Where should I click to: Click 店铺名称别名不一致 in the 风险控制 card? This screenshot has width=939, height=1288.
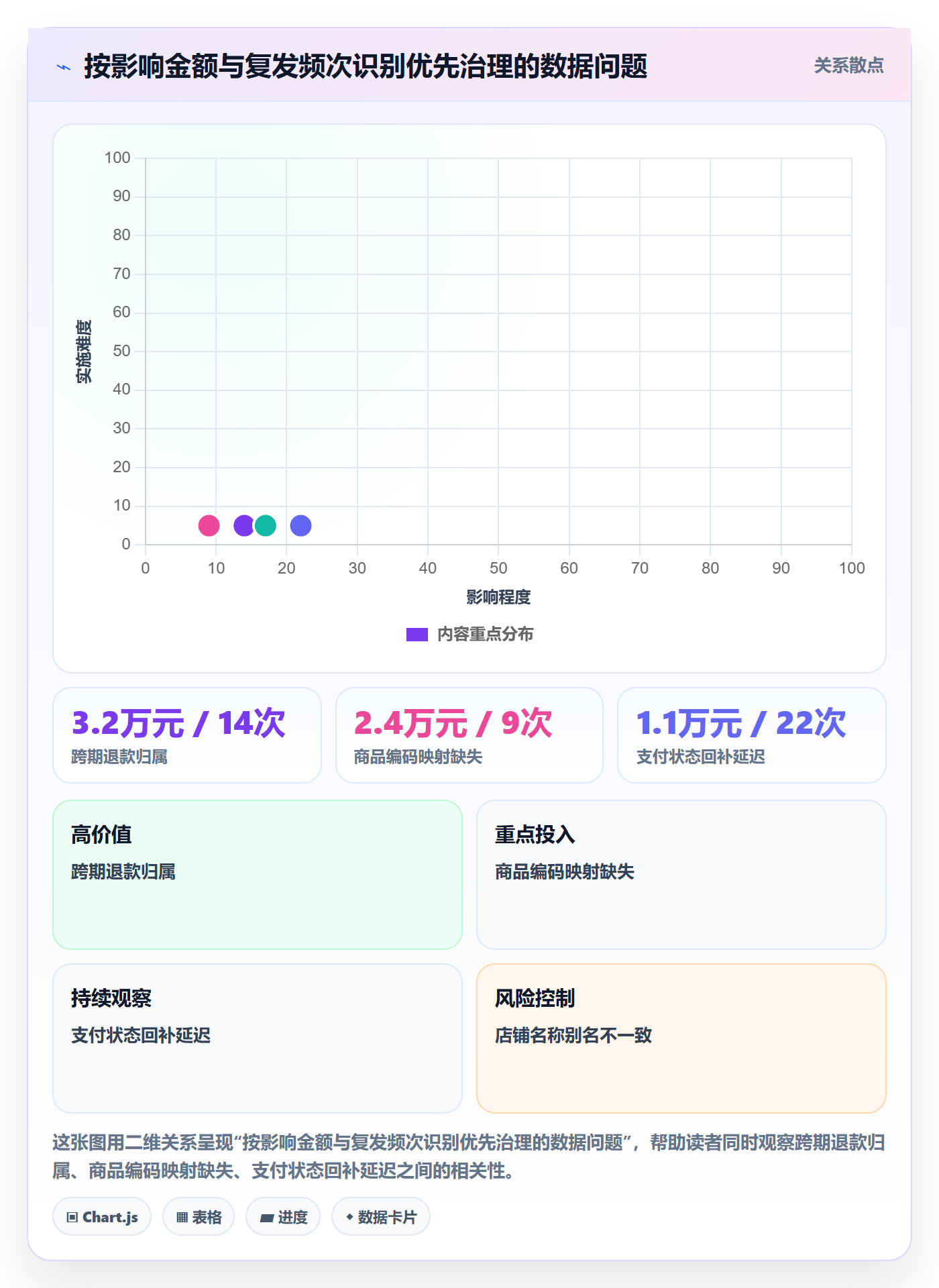[x=573, y=1035]
